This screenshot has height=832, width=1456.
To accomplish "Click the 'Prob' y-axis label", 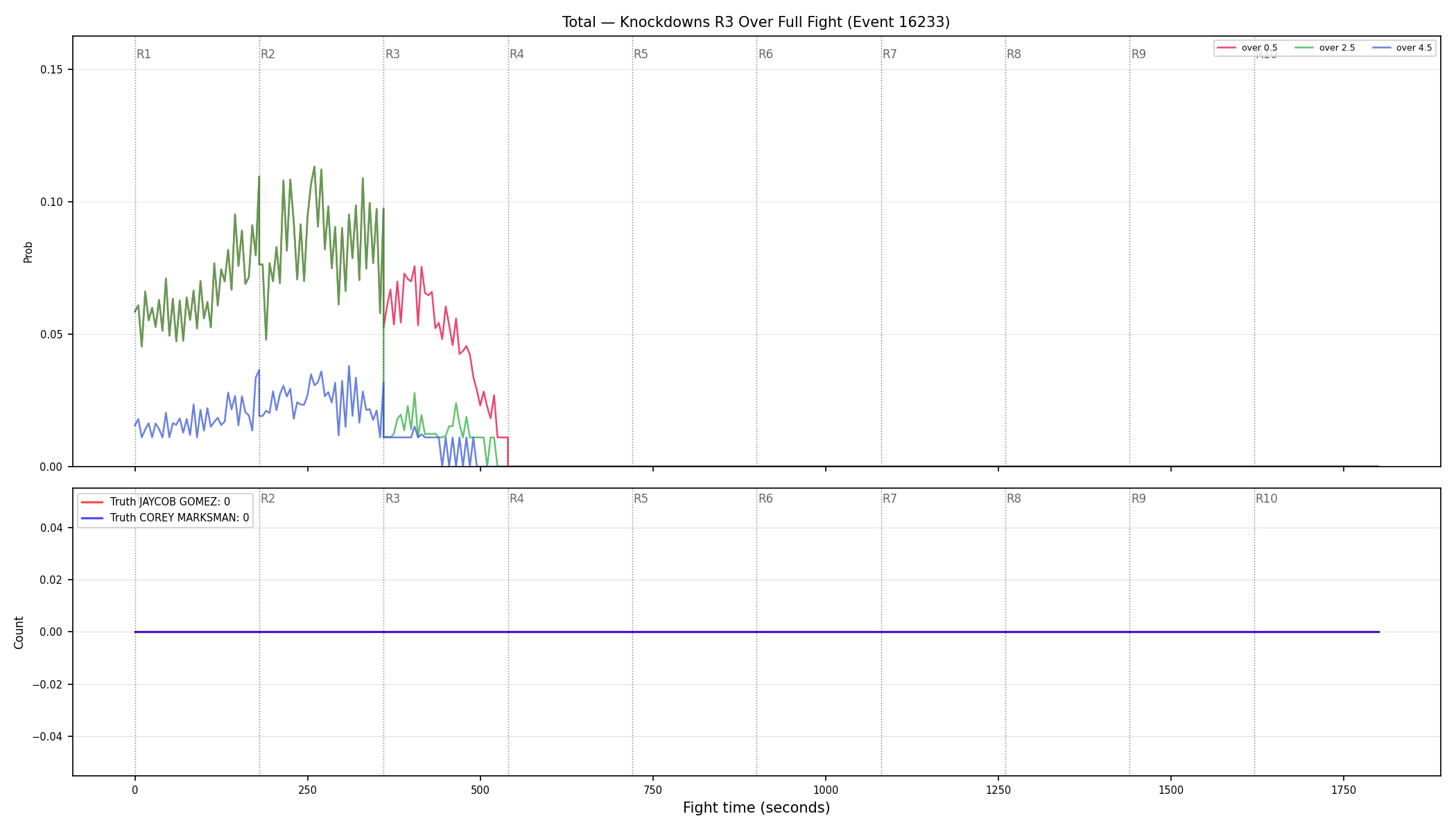I will click(28, 252).
